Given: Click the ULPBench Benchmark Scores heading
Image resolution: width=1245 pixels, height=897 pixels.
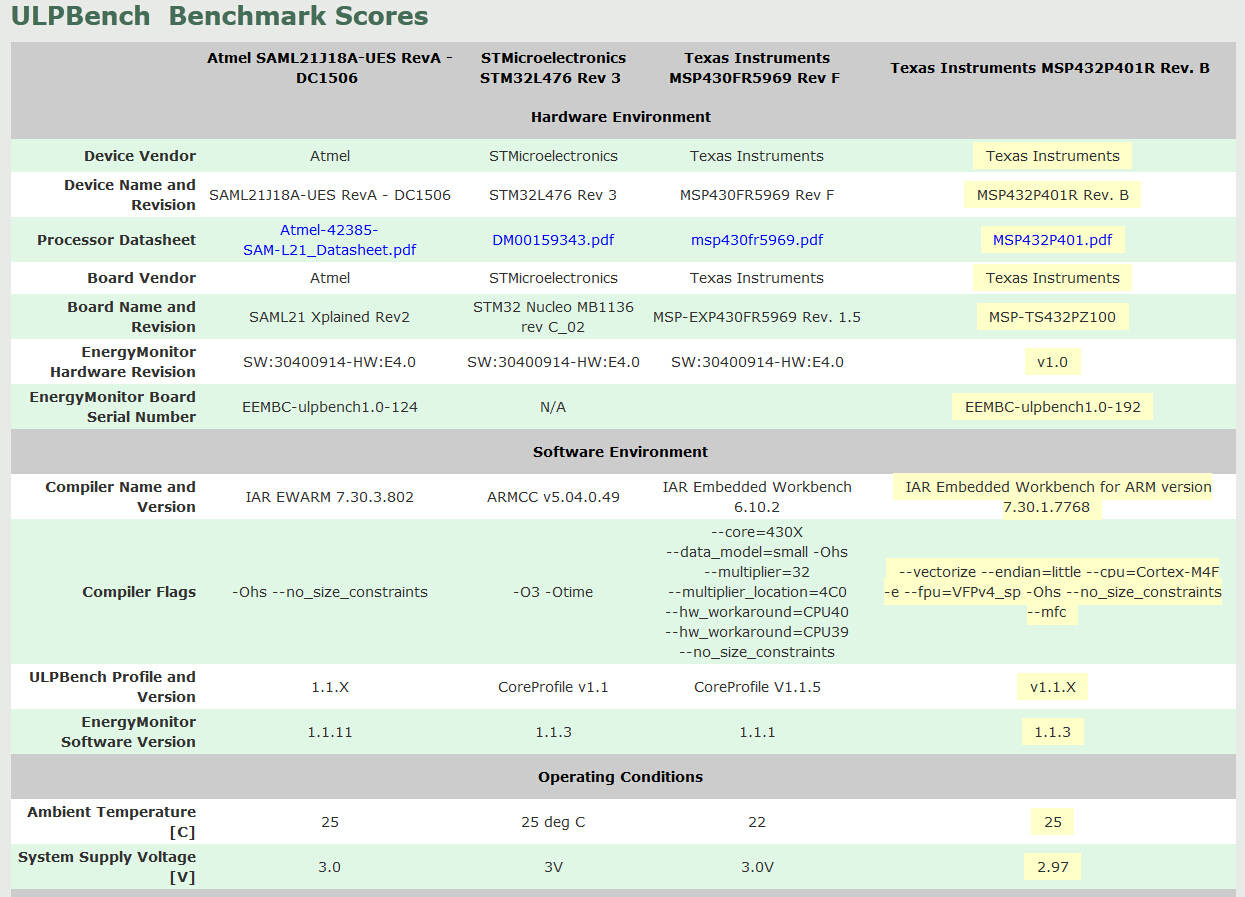Looking at the screenshot, I should 220,16.
